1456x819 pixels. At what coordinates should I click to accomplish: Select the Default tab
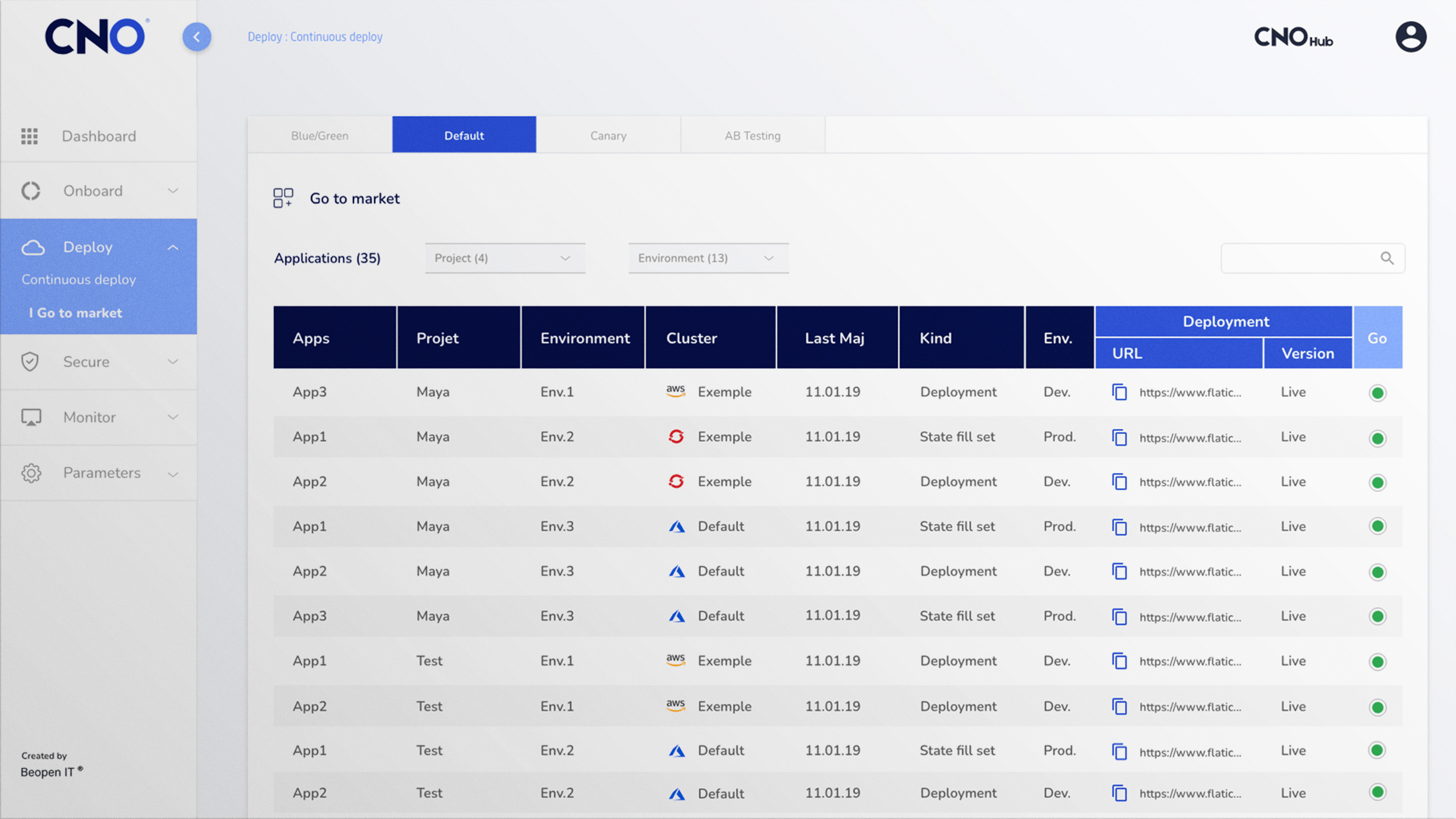464,135
